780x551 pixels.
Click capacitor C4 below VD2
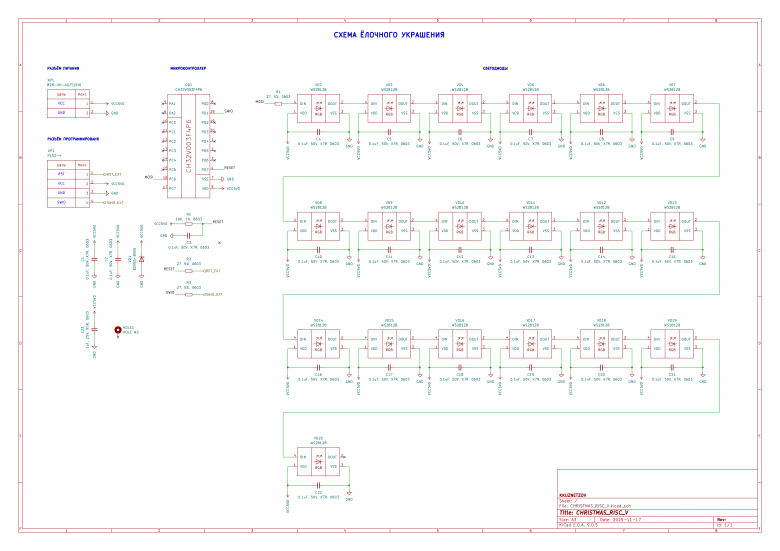318,132
